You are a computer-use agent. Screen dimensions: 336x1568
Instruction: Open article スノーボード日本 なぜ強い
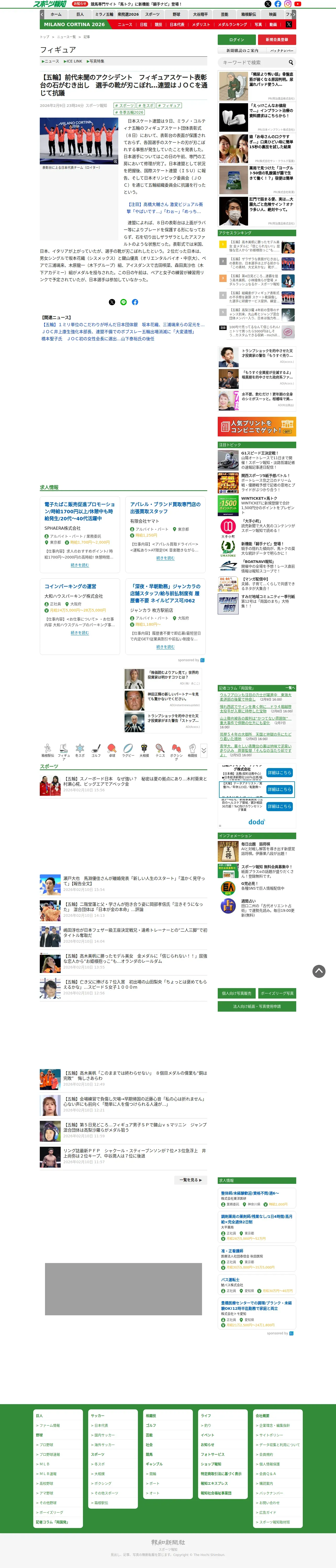[x=135, y=782]
